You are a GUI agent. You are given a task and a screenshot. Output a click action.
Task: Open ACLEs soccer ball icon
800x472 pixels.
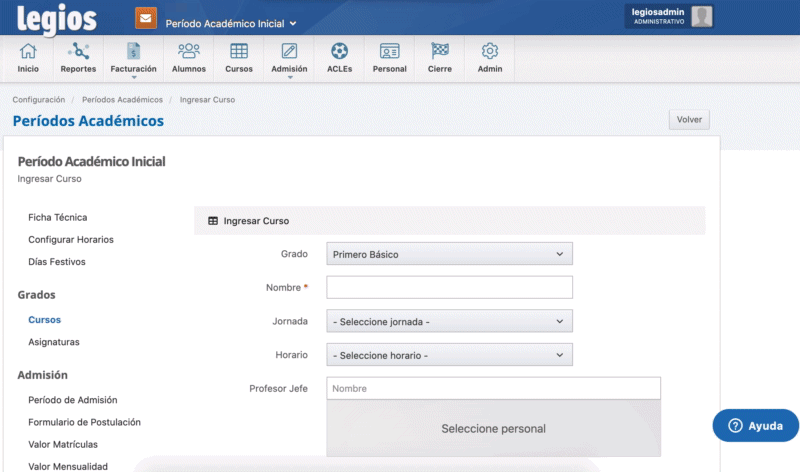click(x=339, y=52)
